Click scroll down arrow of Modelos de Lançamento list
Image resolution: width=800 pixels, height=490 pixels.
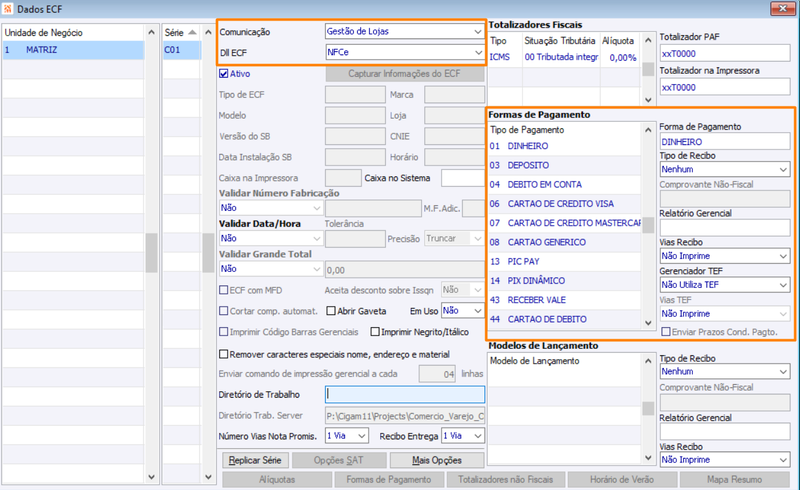tap(648, 458)
